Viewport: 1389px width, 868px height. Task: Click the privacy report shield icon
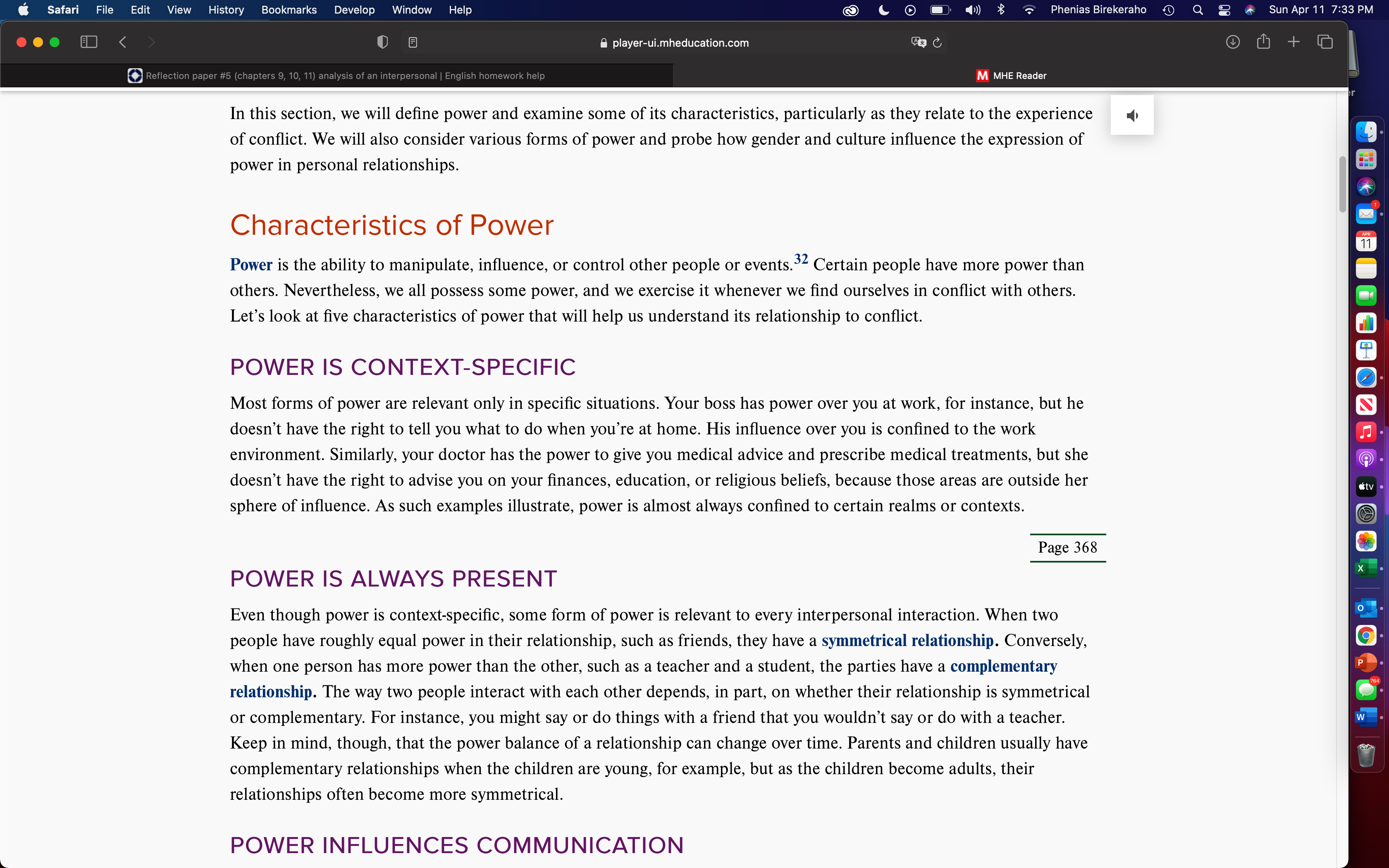(x=382, y=42)
